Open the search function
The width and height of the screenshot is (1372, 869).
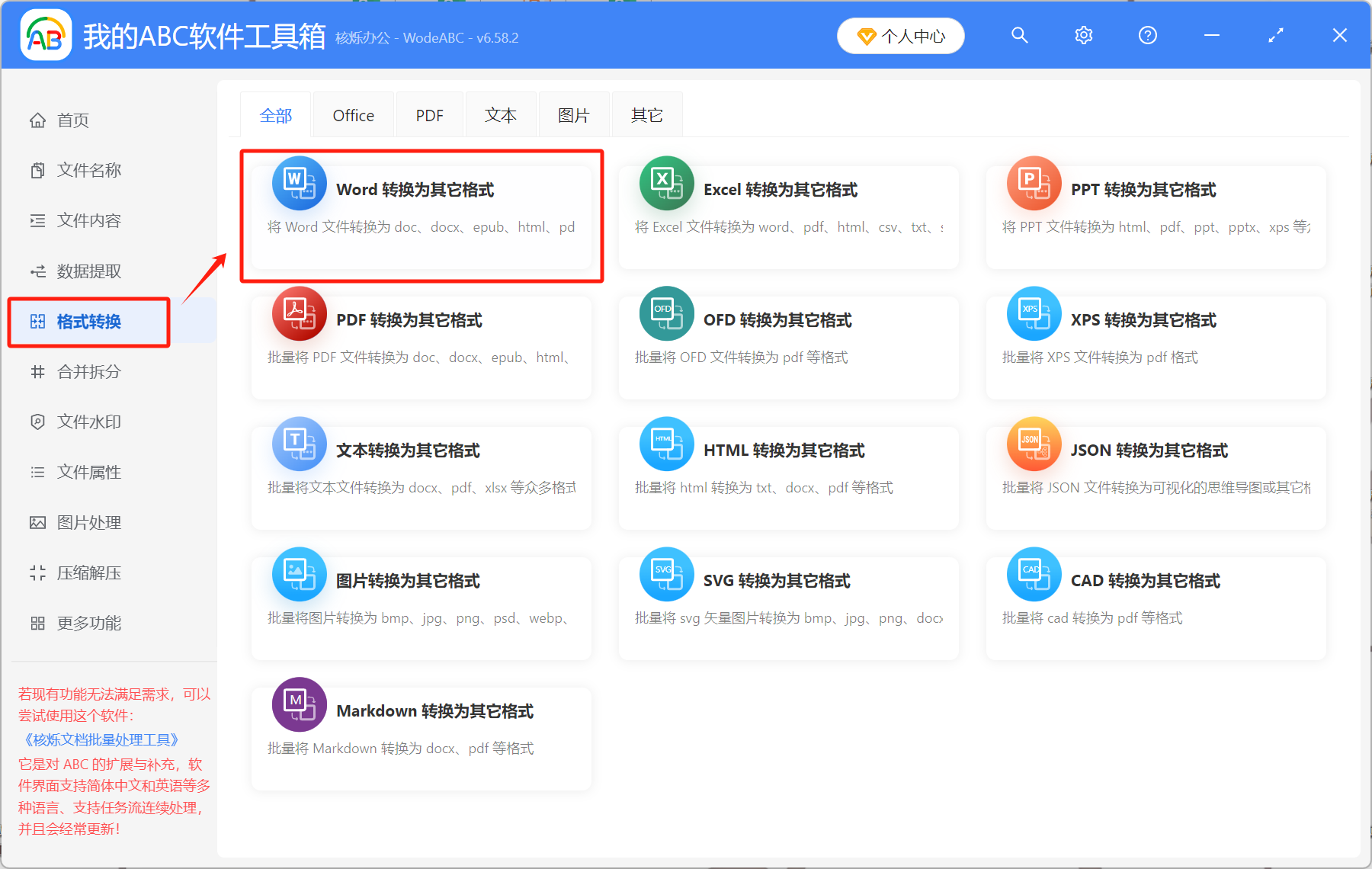tap(1019, 35)
